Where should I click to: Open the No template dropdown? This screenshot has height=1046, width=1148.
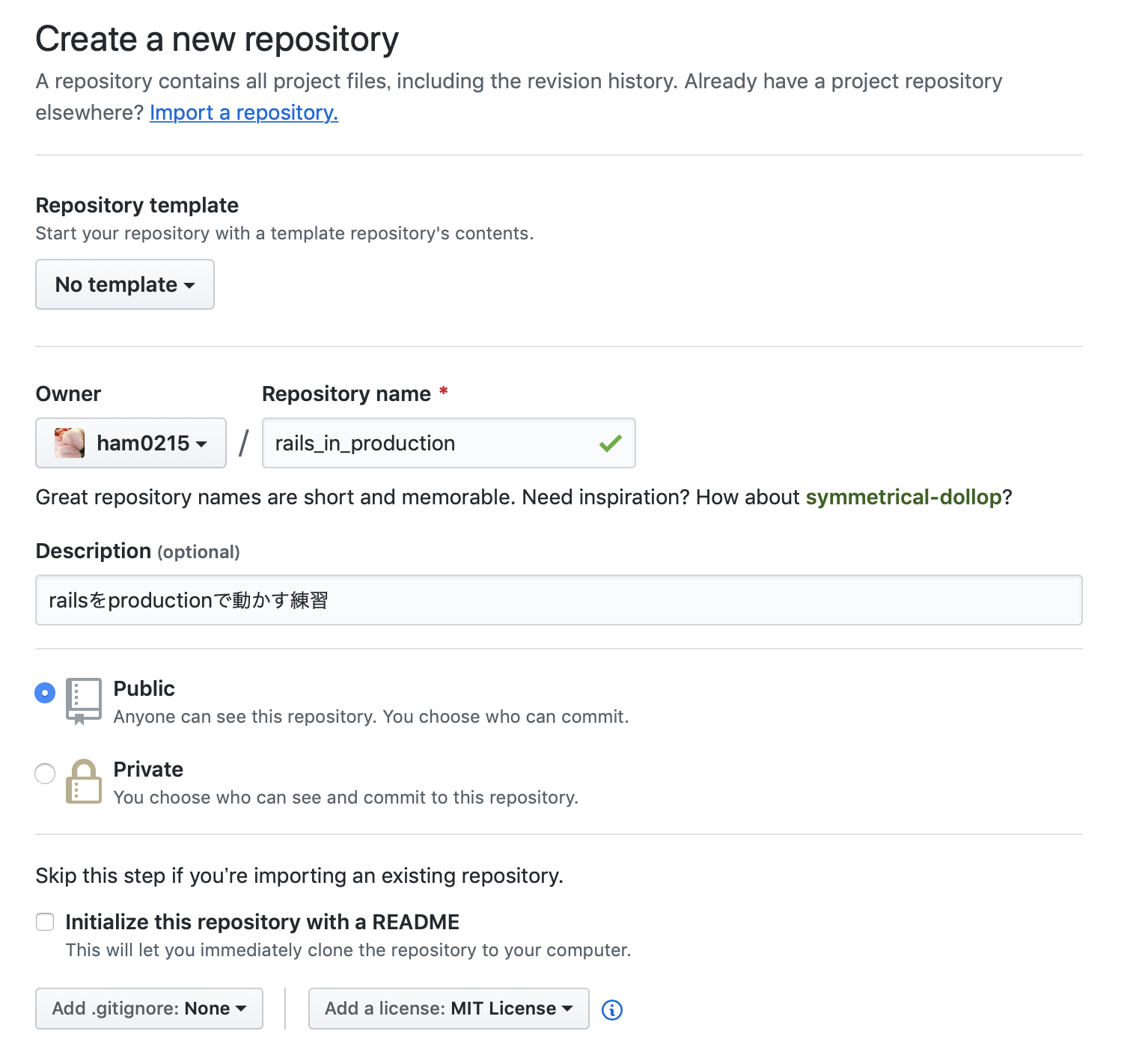click(125, 284)
